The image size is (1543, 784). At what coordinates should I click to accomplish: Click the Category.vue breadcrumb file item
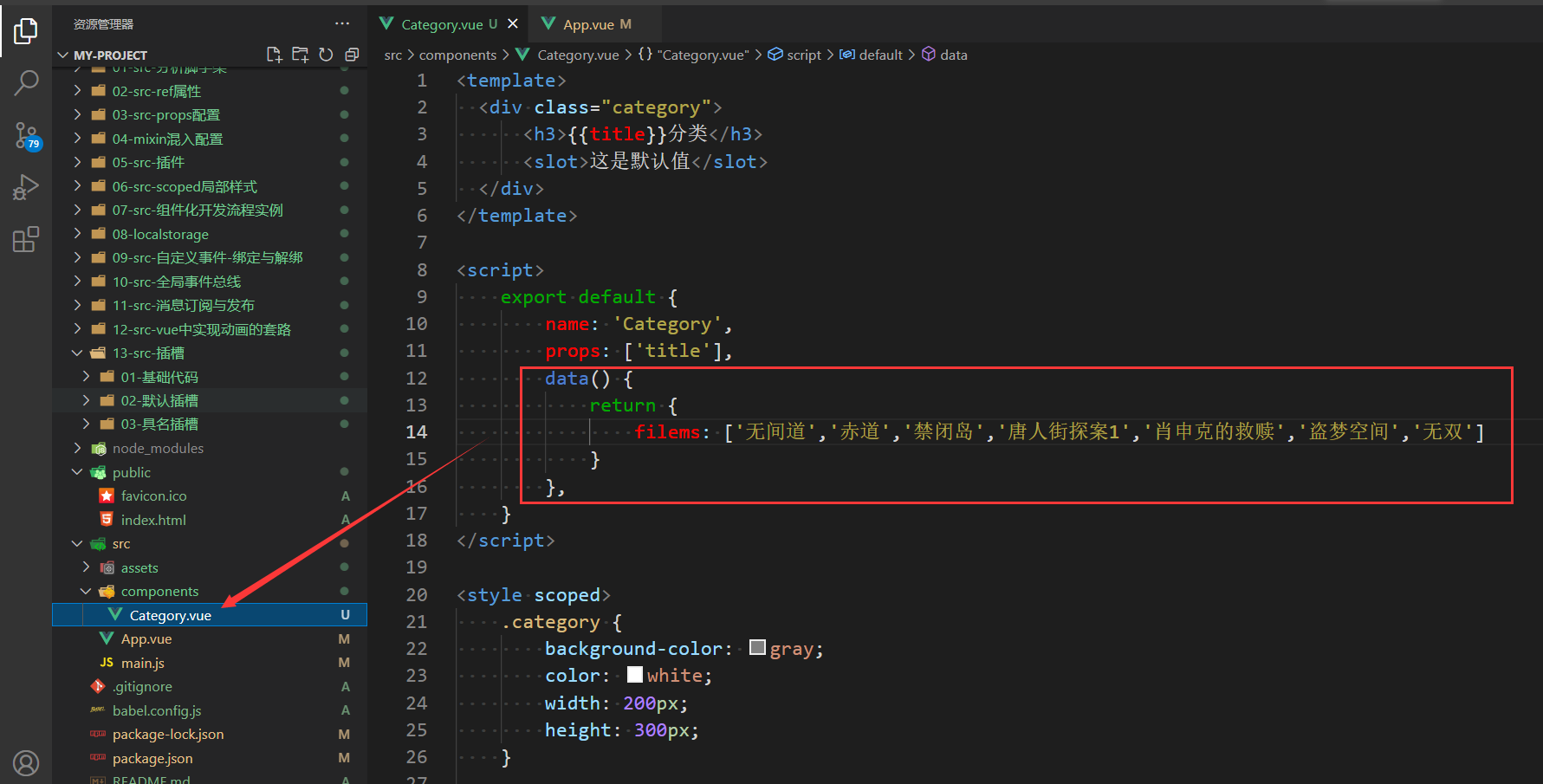(568, 55)
